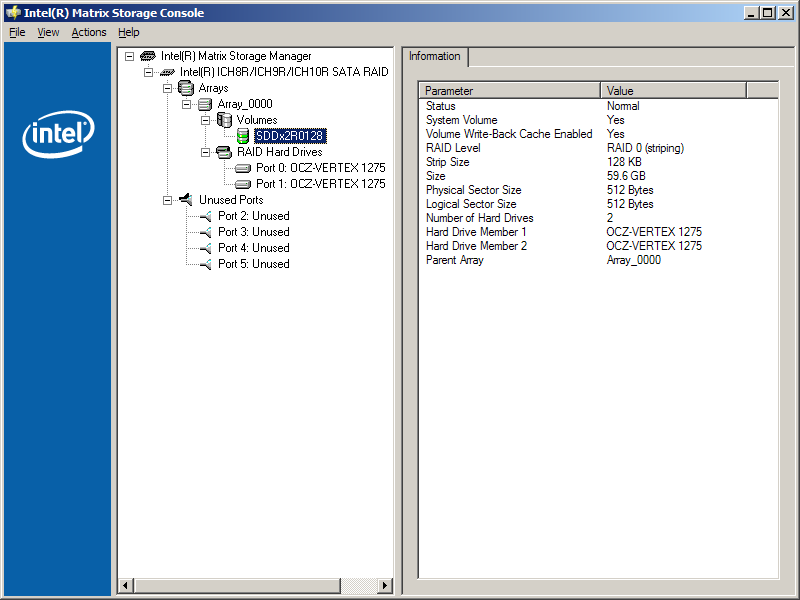The image size is (800, 600).
Task: Click the Volumes folder icon
Action: (224, 120)
